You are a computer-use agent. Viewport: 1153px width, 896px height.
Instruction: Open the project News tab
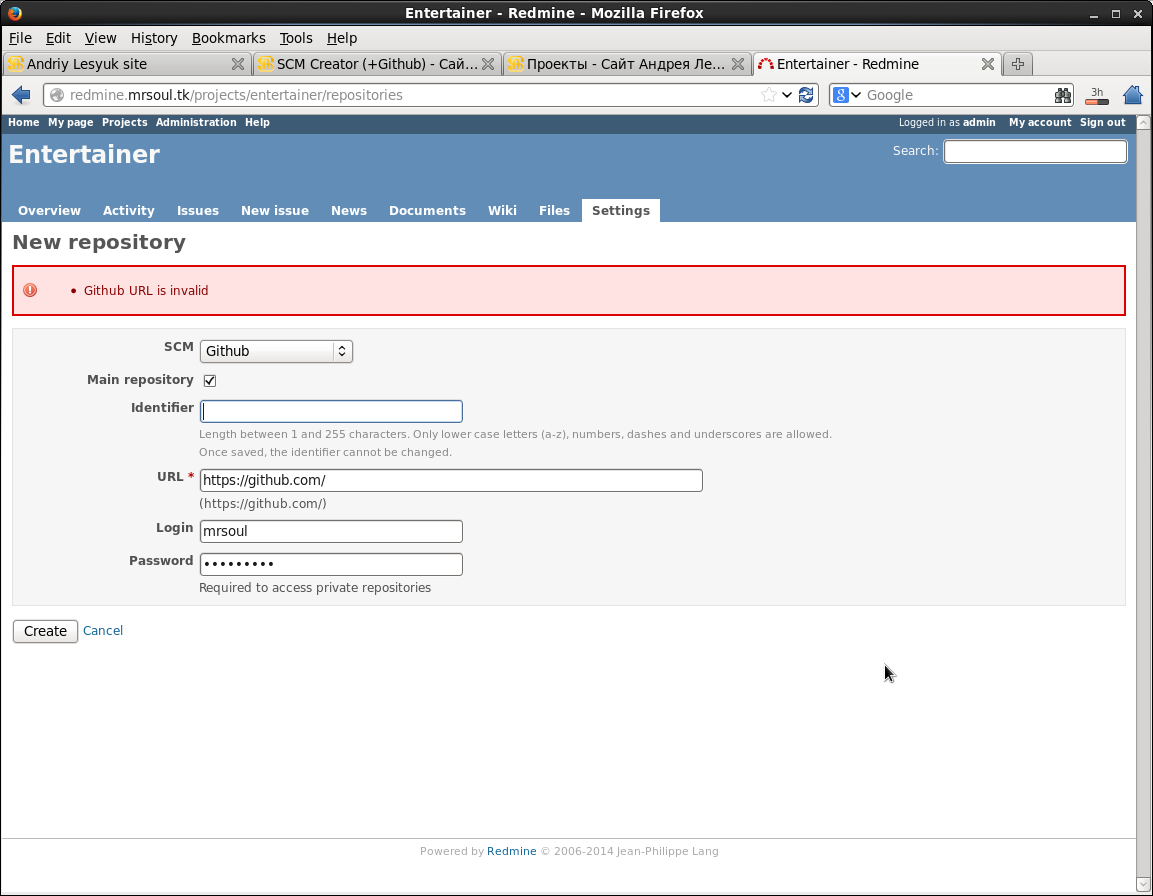(x=349, y=210)
